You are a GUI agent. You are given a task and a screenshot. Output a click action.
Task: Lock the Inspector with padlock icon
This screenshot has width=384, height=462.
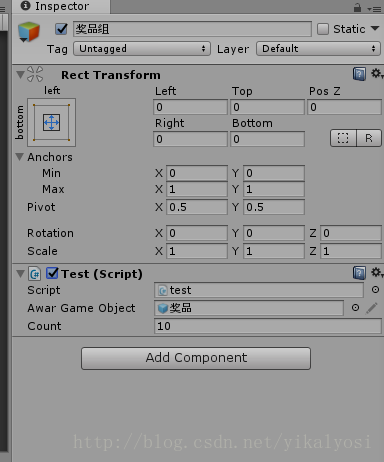tap(357, 7)
